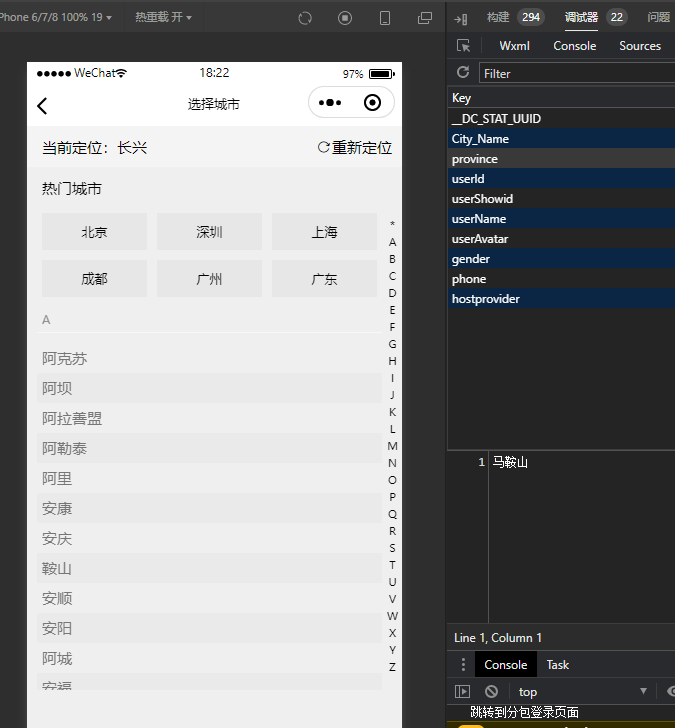The height and width of the screenshot is (728, 675).
Task: Toggle the console sidebar panel icon
Action: [462, 691]
